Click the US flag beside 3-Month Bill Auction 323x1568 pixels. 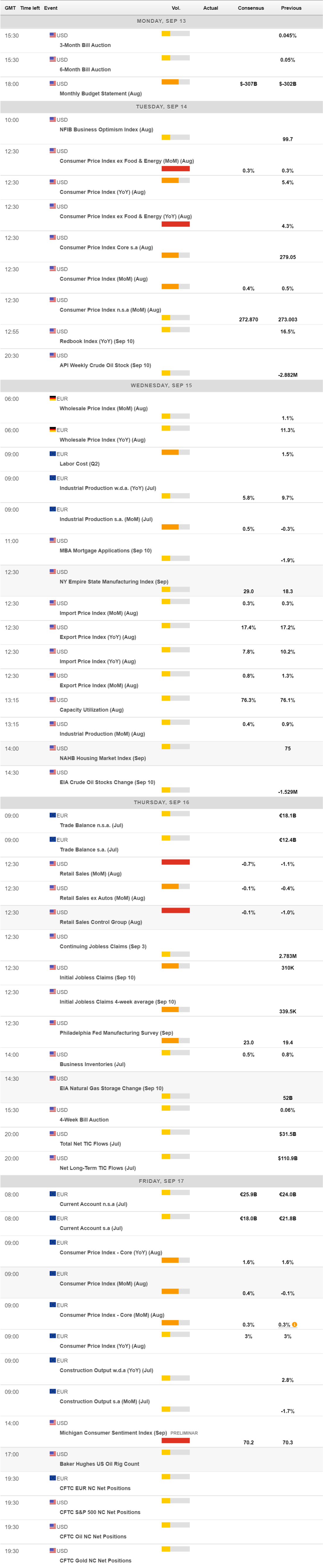point(53,35)
